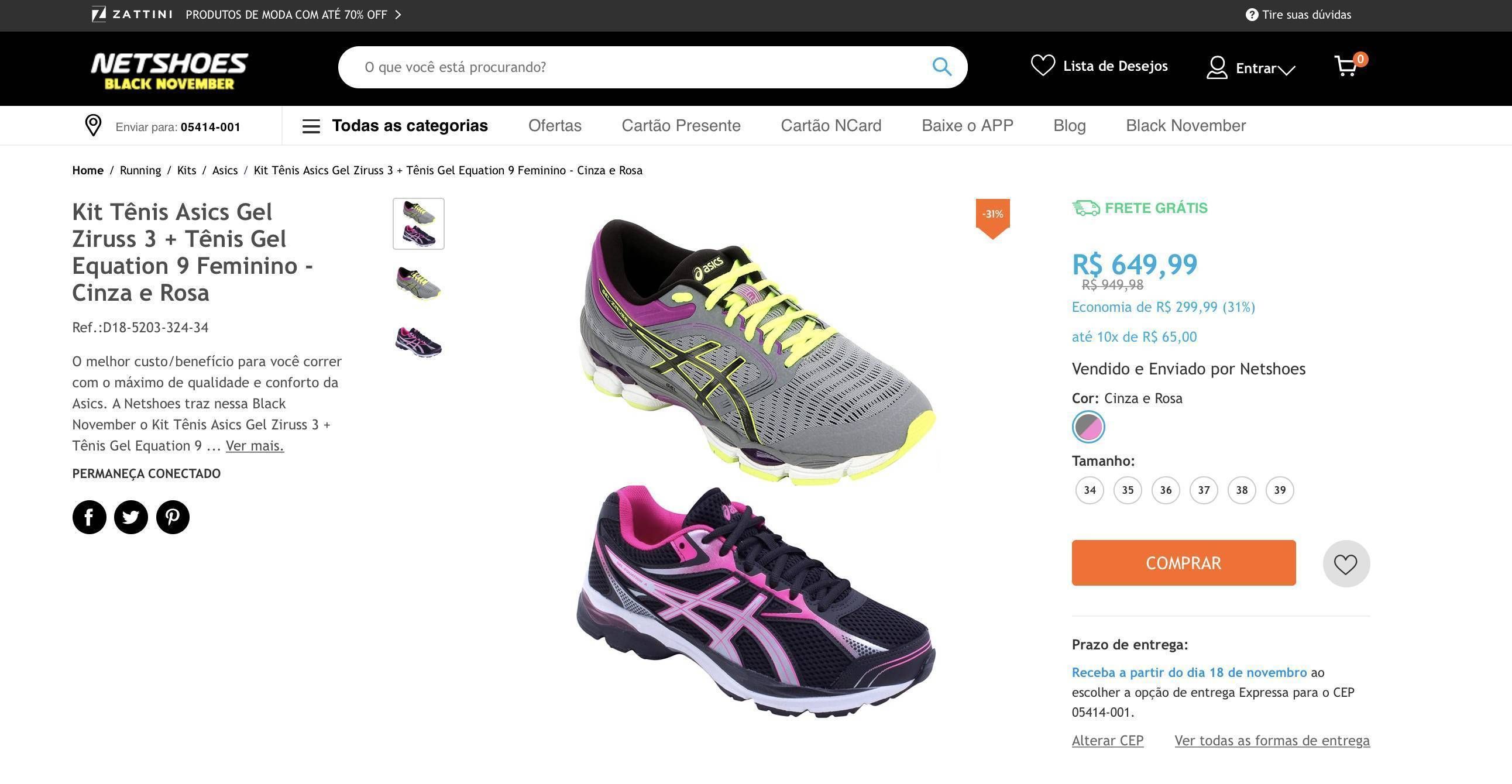Viewport: 1512px width, 784px height.
Task: Click 'Receba a partir do dia 18 de novembro'
Action: coord(1189,672)
